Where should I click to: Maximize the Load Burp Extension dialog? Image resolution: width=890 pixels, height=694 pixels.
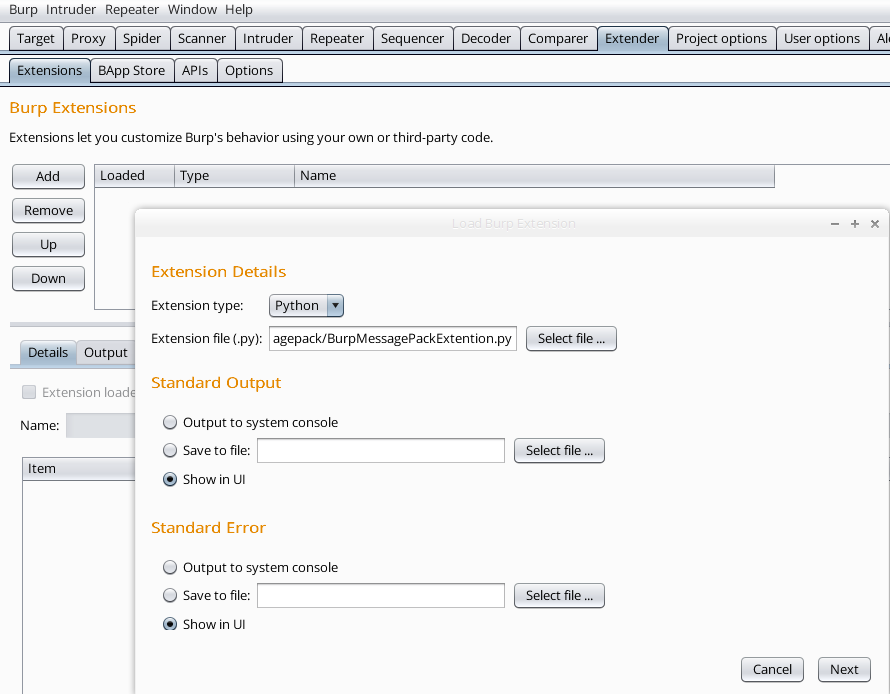(855, 224)
